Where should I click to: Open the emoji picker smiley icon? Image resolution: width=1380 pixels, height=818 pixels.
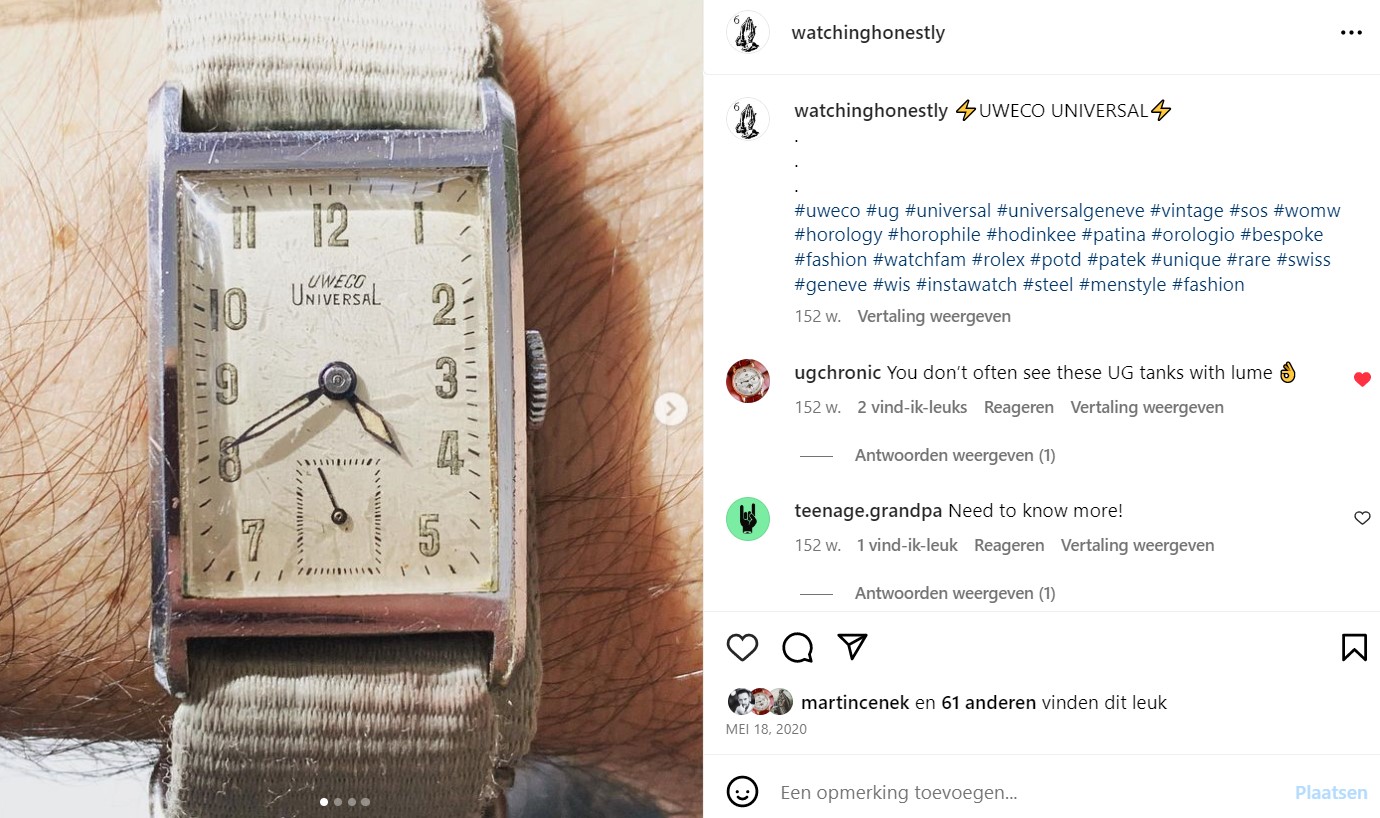coord(742,792)
